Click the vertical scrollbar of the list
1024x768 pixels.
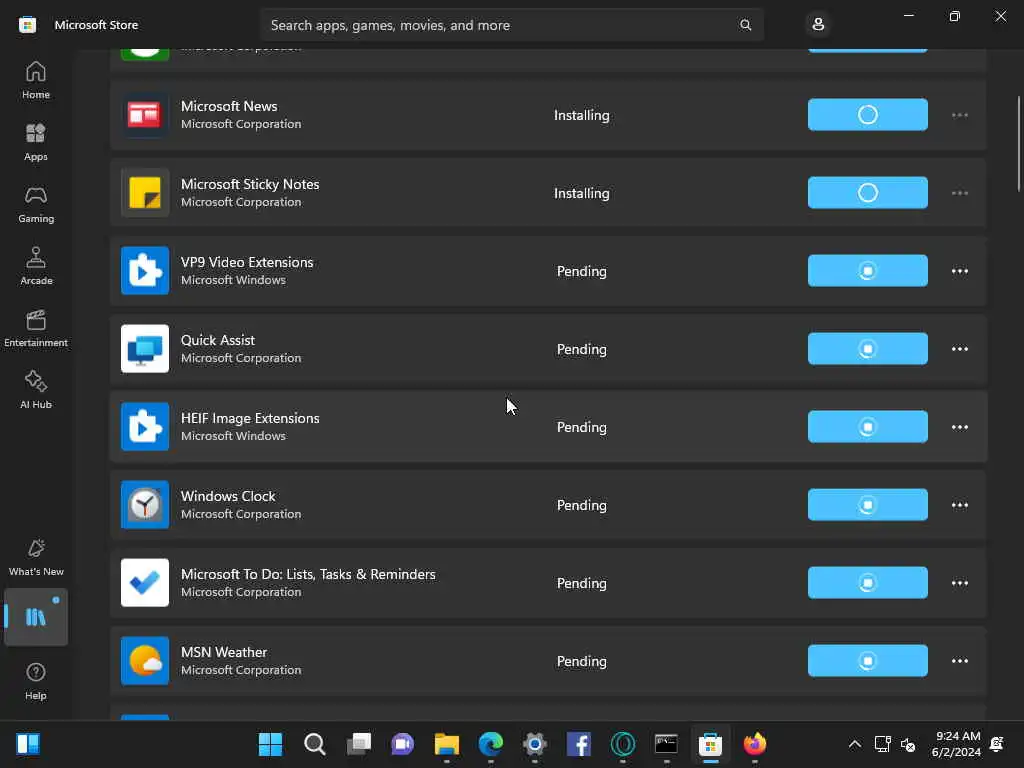coord(1019,144)
